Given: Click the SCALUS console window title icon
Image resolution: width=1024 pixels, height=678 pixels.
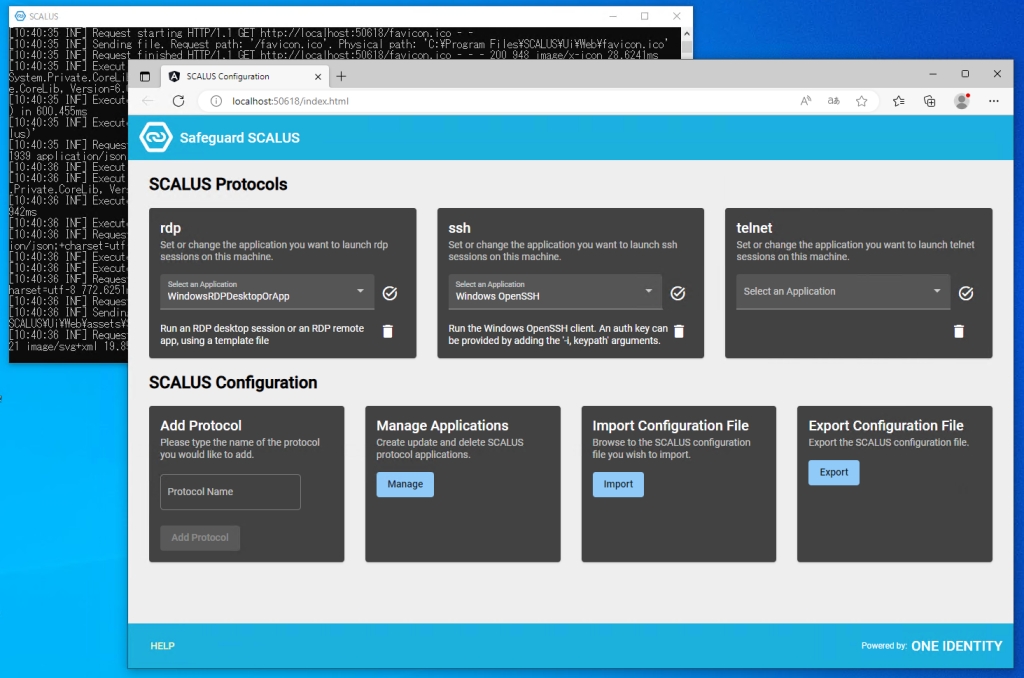Looking at the screenshot, I should [x=20, y=16].
